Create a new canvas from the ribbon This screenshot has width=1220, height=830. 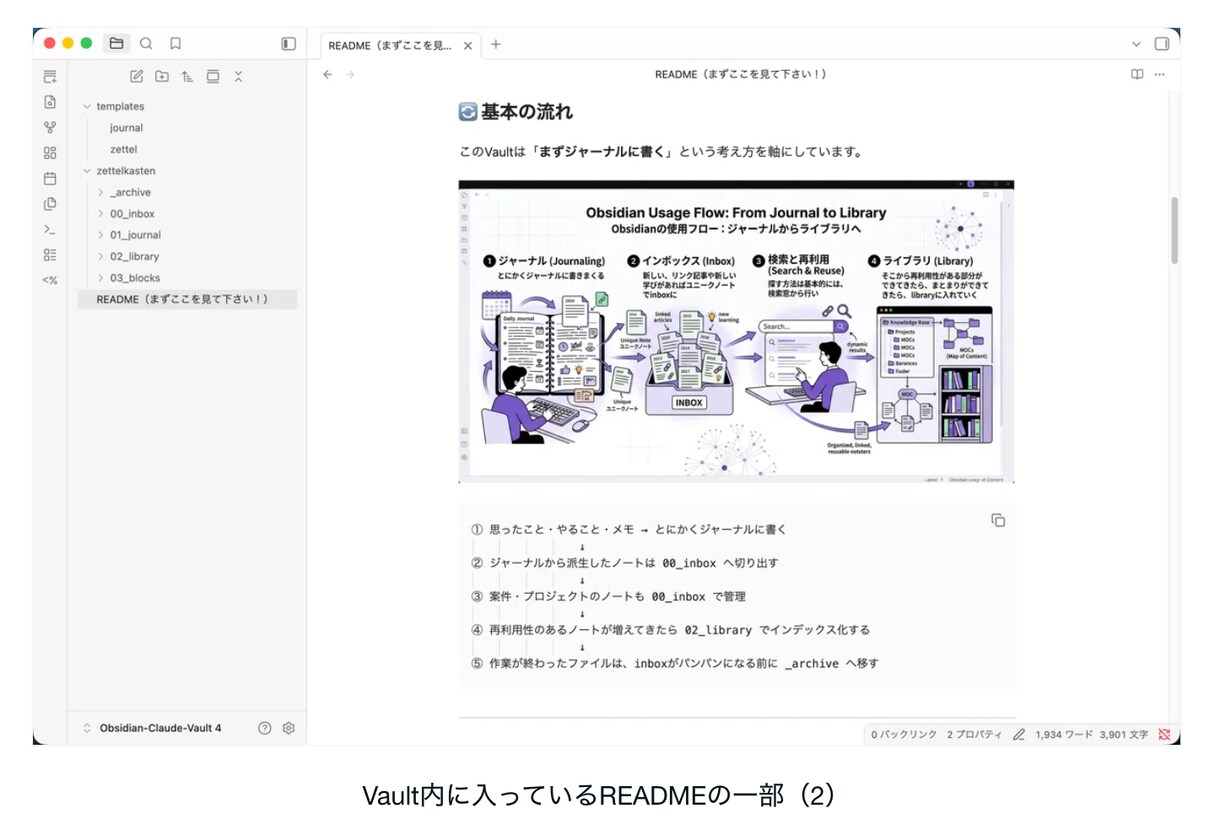(50, 153)
